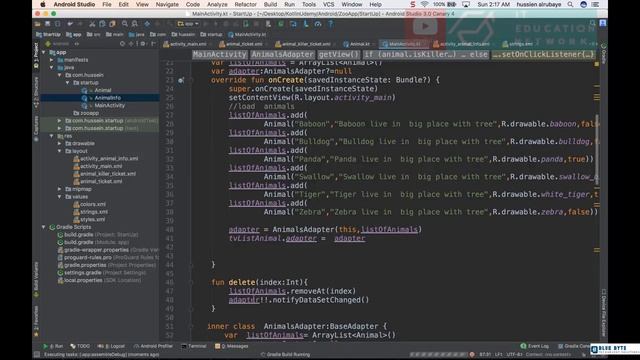Click the search everywhere magnifier icon

(x=593, y=24)
